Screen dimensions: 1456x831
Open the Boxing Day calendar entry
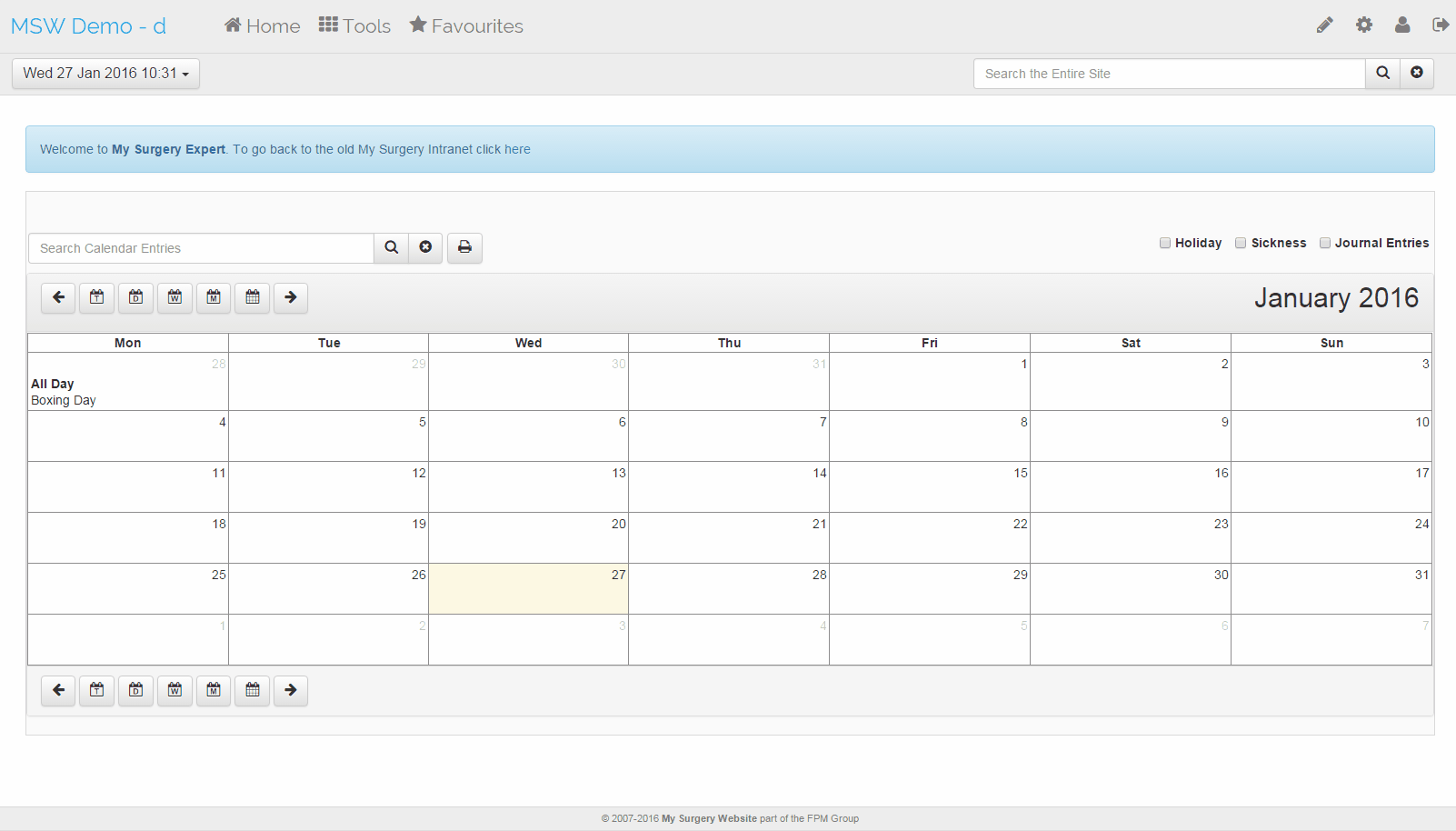tap(64, 400)
